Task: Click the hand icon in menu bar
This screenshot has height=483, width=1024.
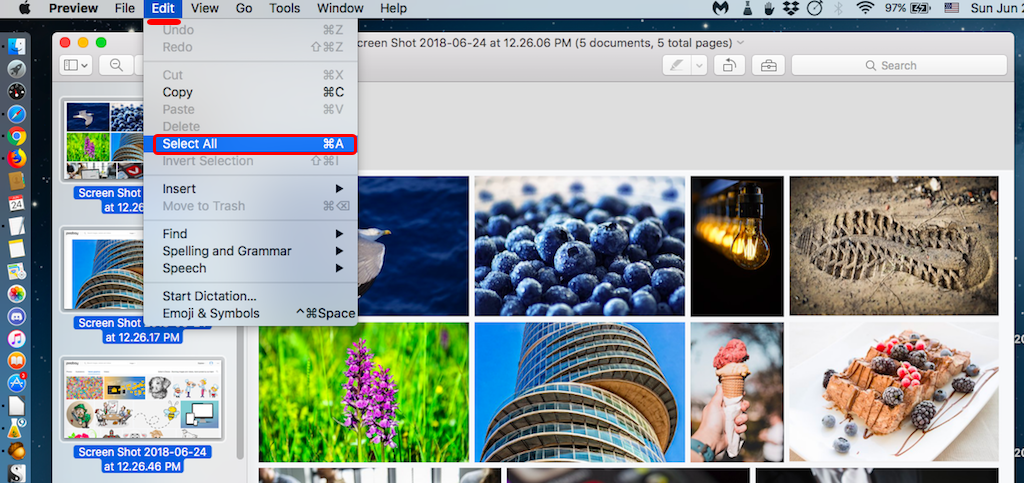Action: click(769, 8)
